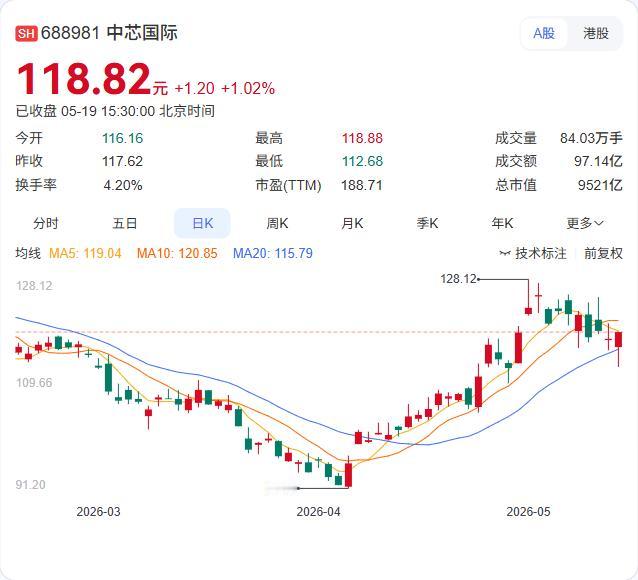Viewport: 638px width, 580px height.
Task: Select the 年K tab
Action: (x=502, y=223)
